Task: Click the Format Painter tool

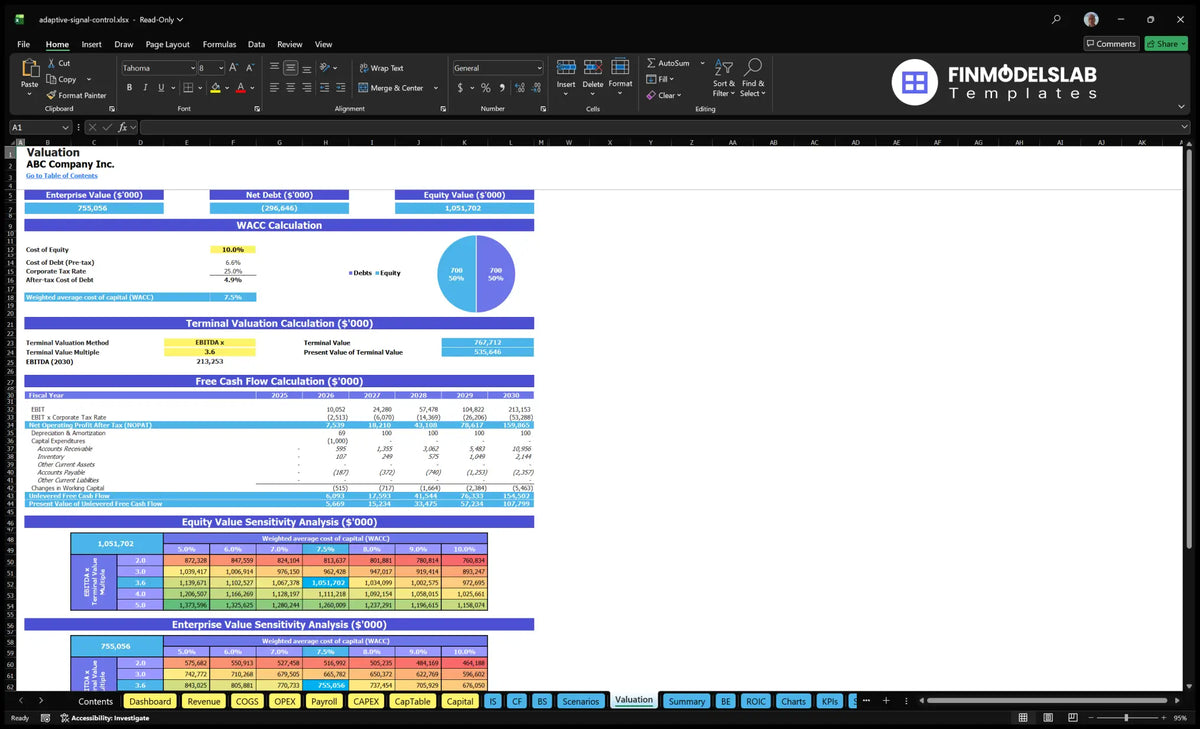Action: click(x=76, y=95)
